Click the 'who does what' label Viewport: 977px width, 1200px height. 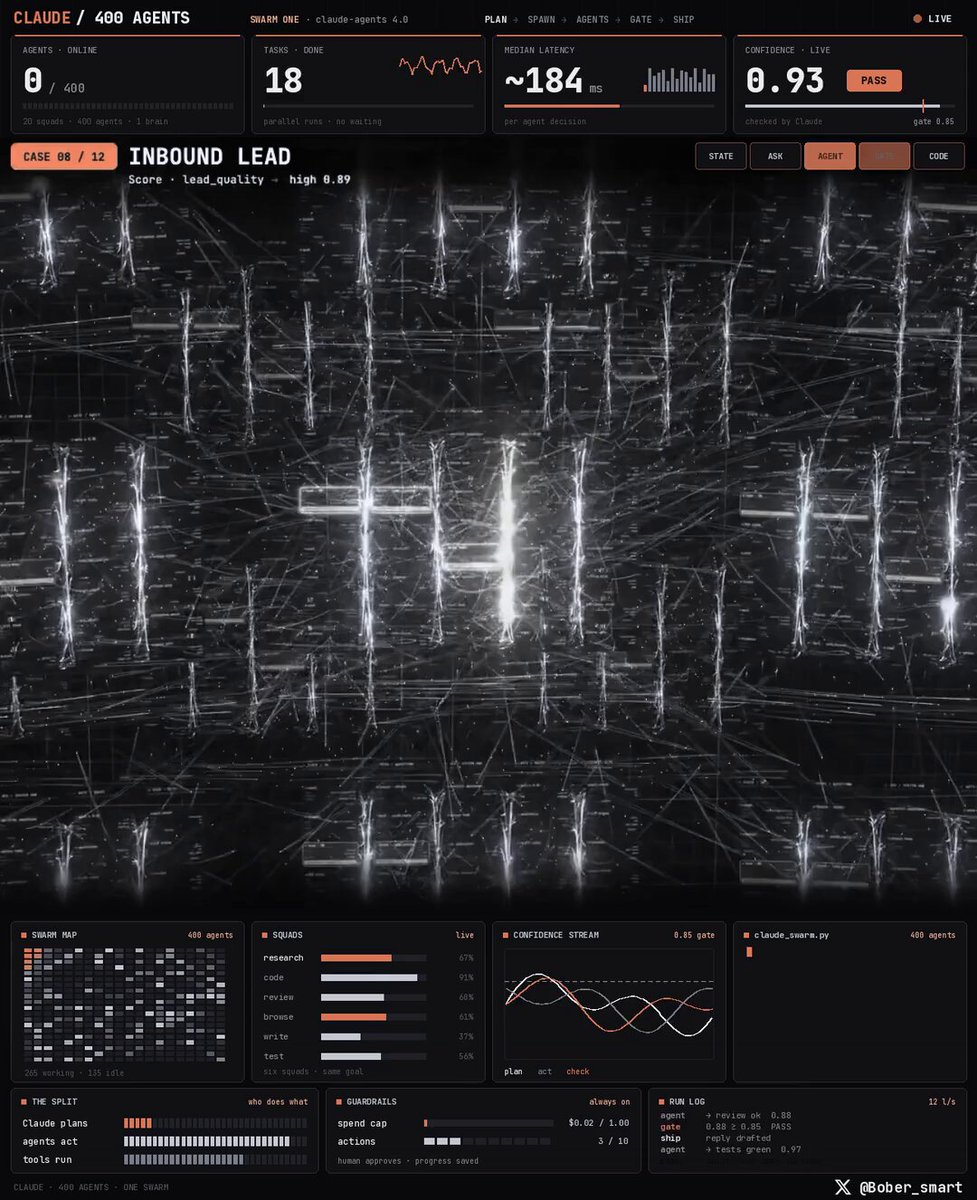click(x=278, y=1102)
